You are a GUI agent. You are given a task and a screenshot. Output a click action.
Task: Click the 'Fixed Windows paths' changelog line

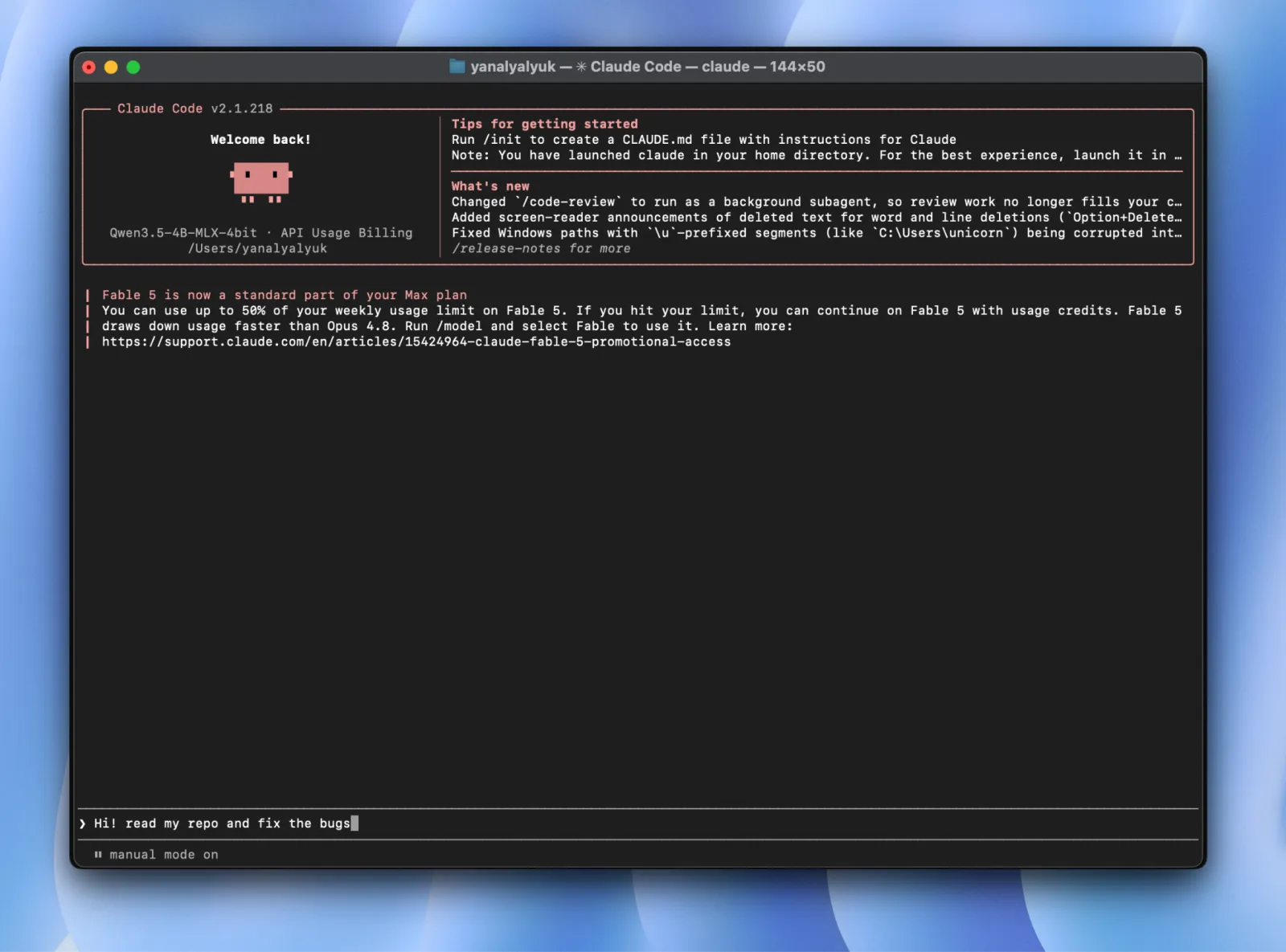coord(817,233)
